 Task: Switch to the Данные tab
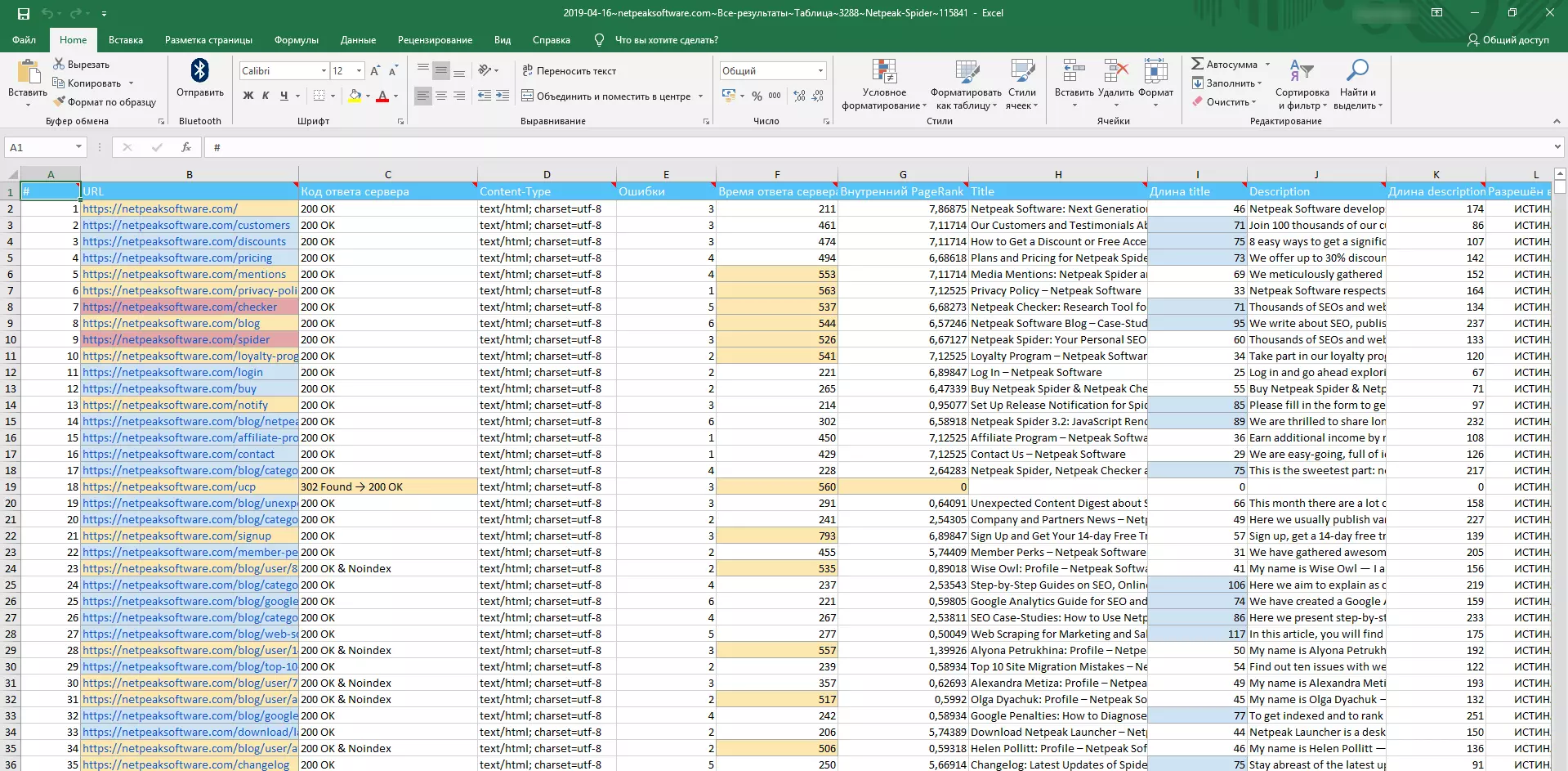click(358, 40)
